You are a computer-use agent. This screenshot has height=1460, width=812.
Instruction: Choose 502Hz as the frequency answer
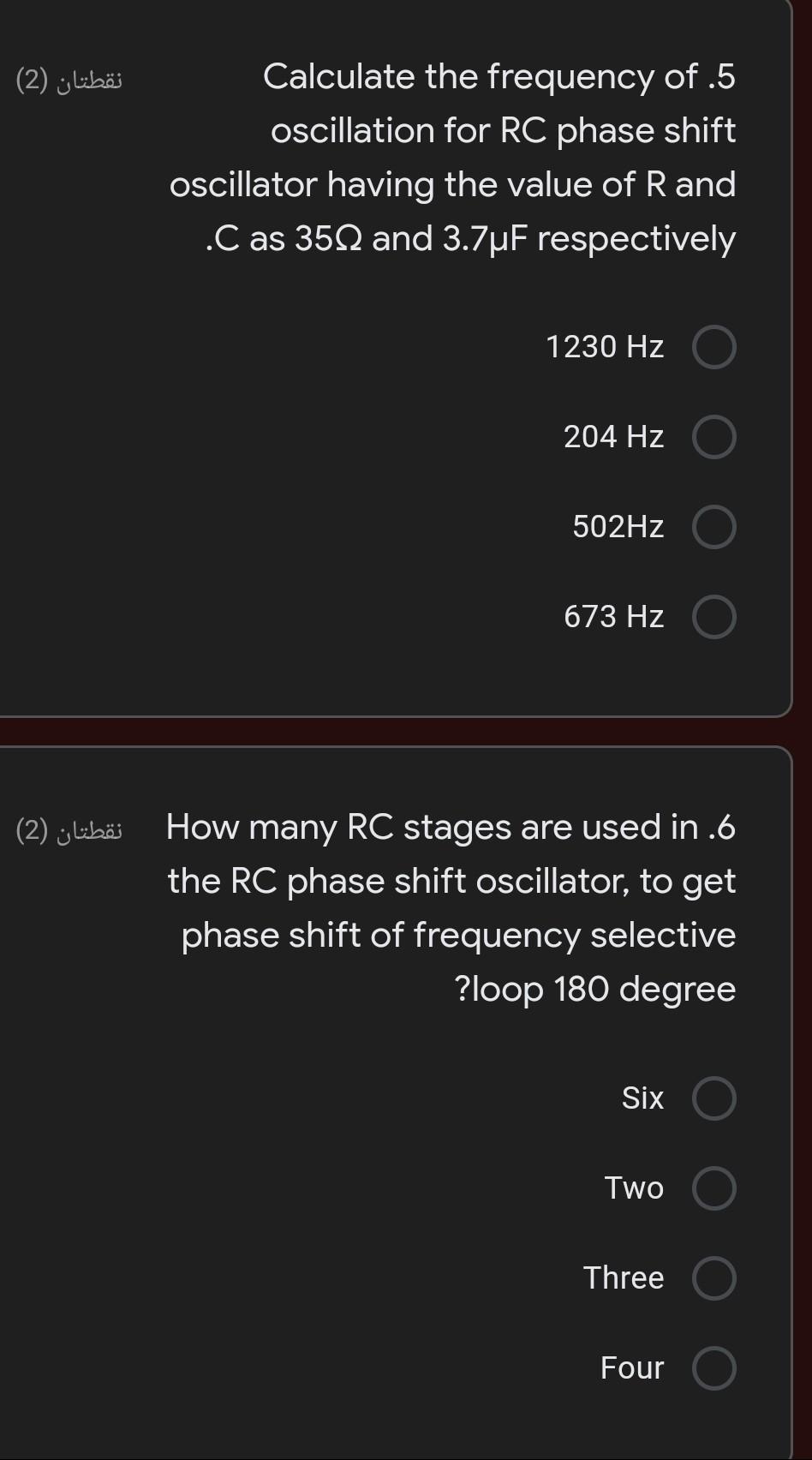click(713, 527)
